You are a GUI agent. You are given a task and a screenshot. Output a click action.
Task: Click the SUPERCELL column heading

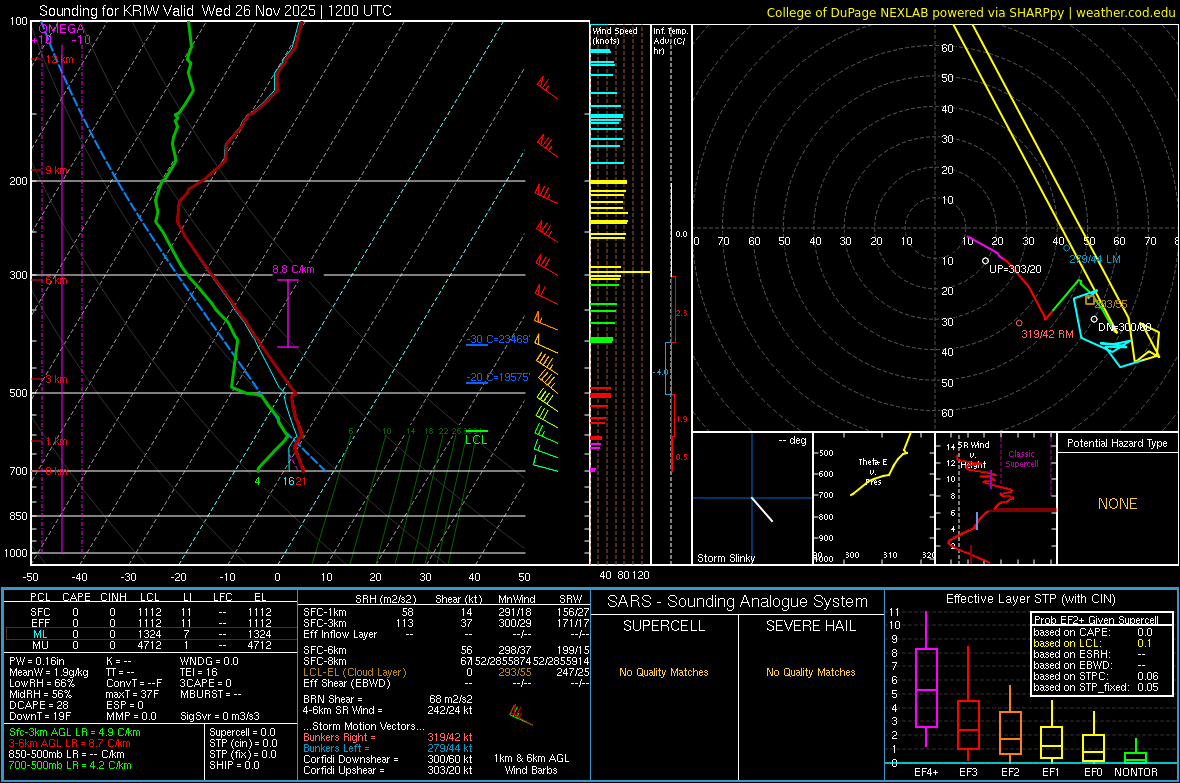point(664,626)
